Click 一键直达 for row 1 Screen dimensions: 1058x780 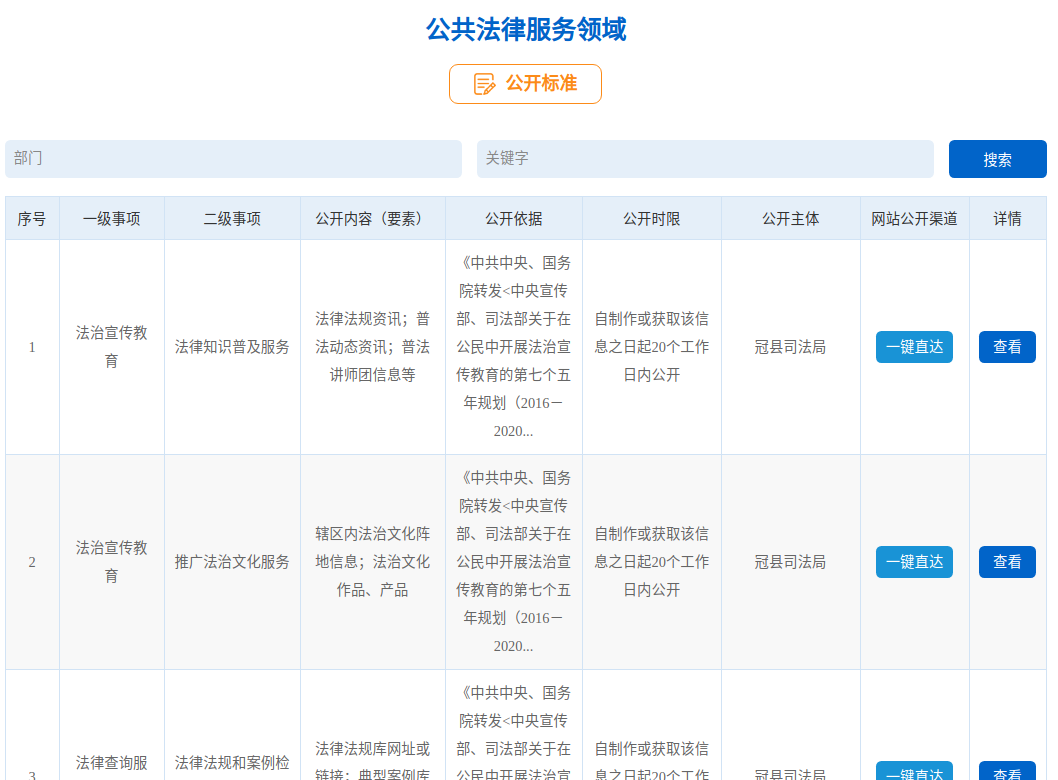coord(914,347)
